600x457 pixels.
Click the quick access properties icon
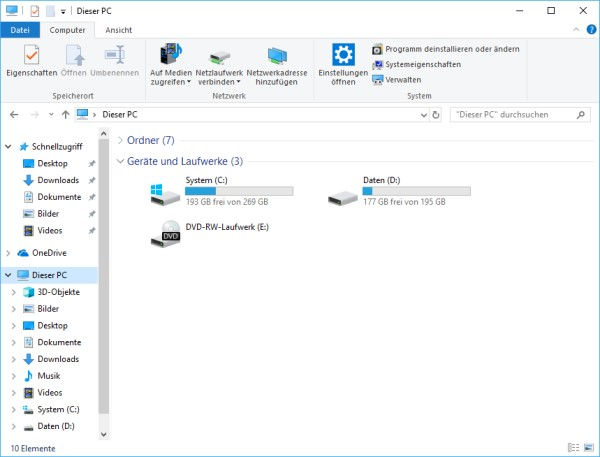click(x=35, y=11)
